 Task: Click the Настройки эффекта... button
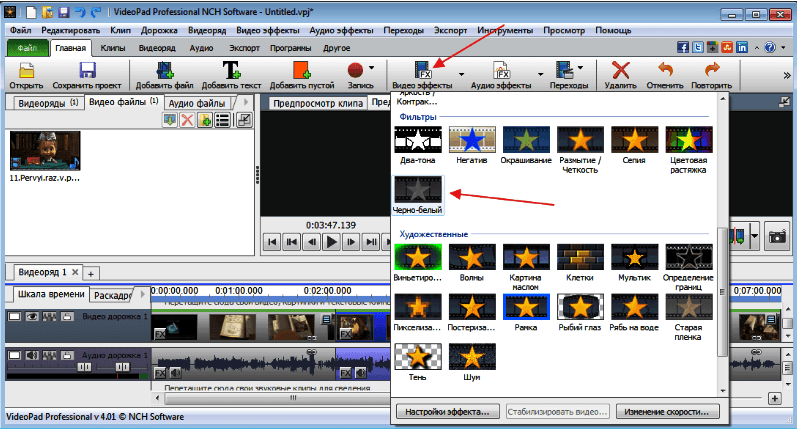447,412
